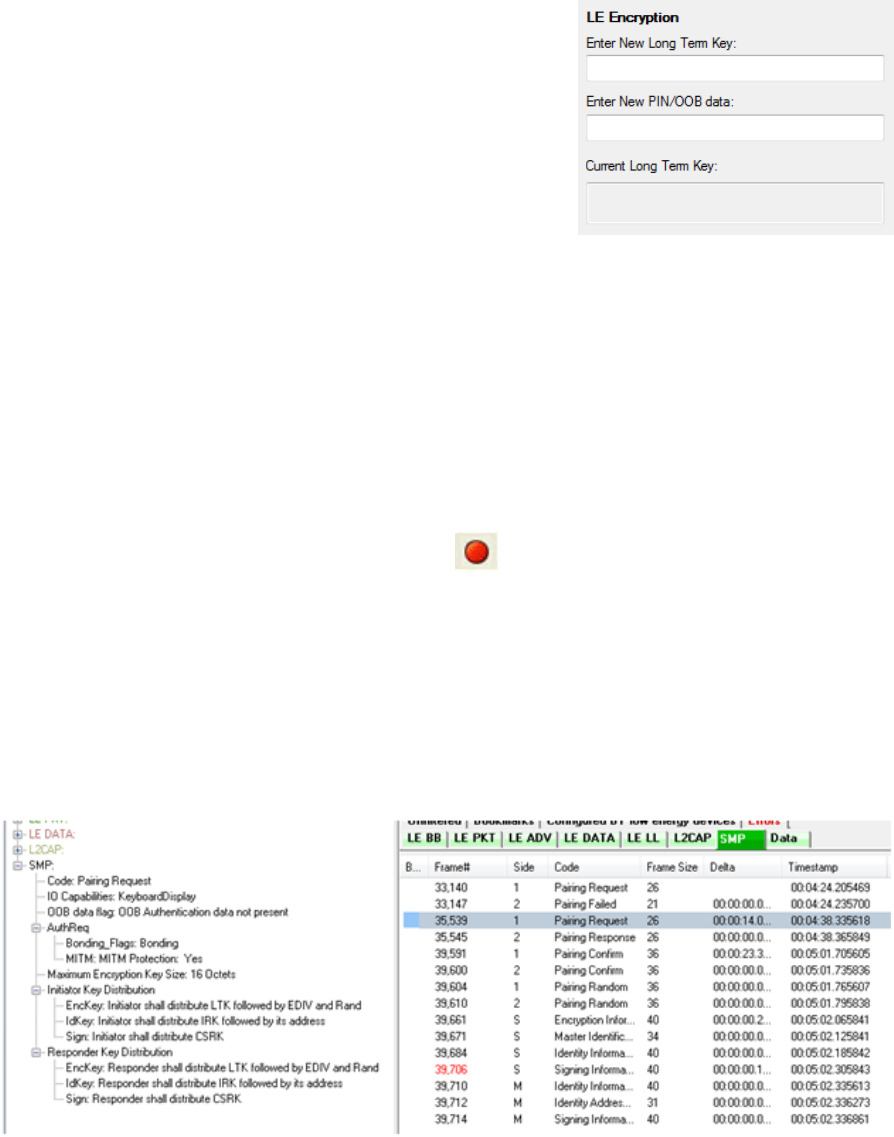Viewport: 894px width, 1137px height.
Task: Select Pairing Failed frame 33,147 row
Action: [x=590, y=903]
